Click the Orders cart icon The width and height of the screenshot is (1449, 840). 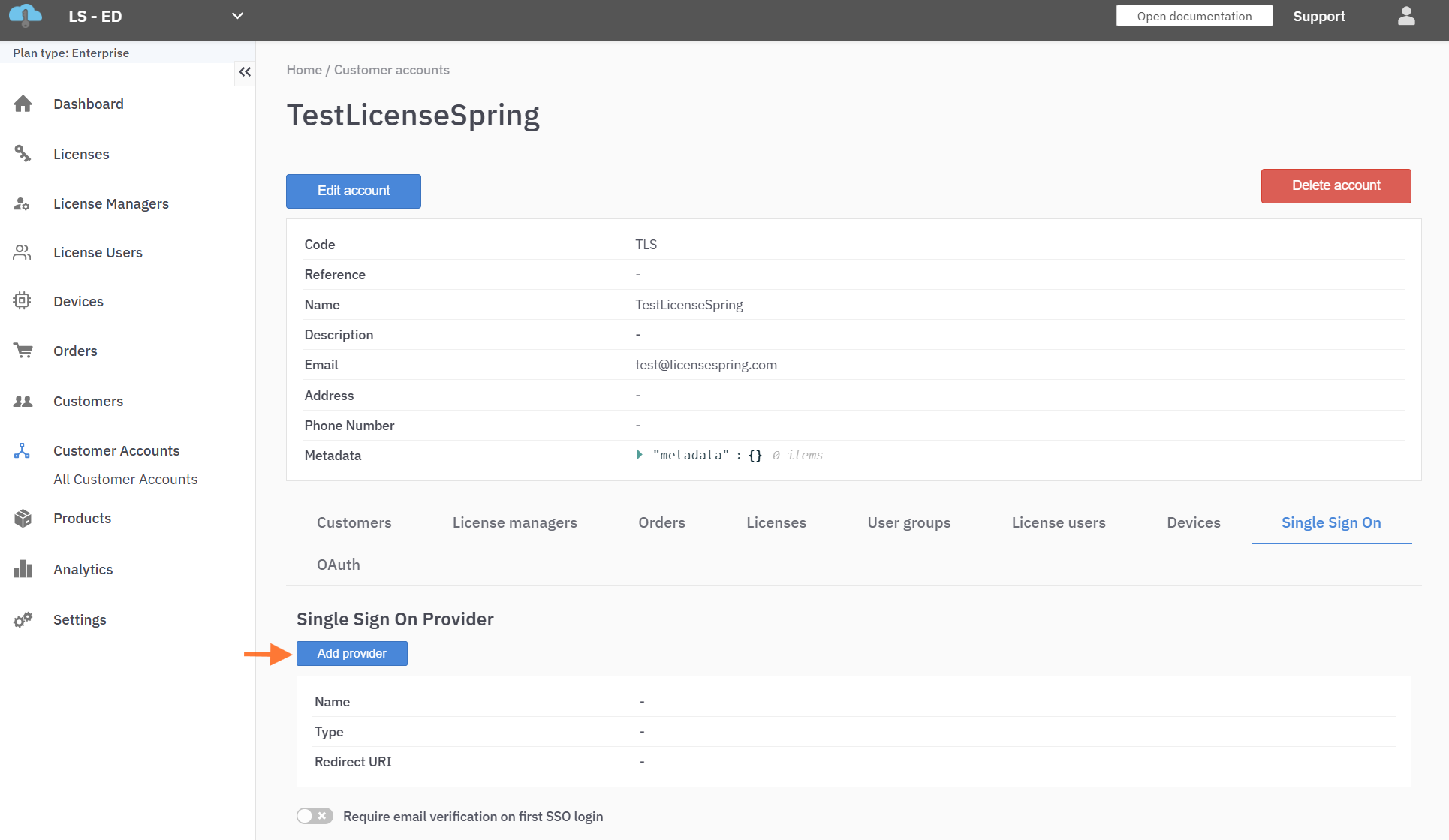pos(23,351)
